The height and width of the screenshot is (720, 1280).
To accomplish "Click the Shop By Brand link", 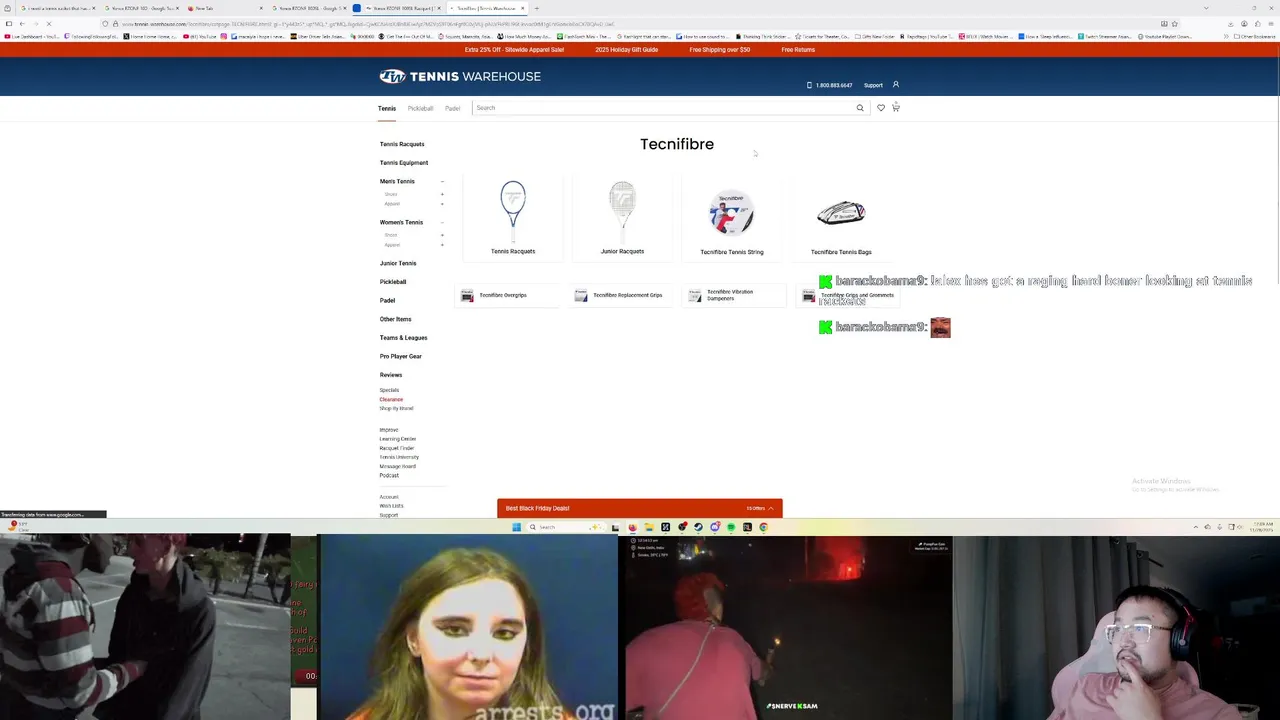I will pos(396,408).
